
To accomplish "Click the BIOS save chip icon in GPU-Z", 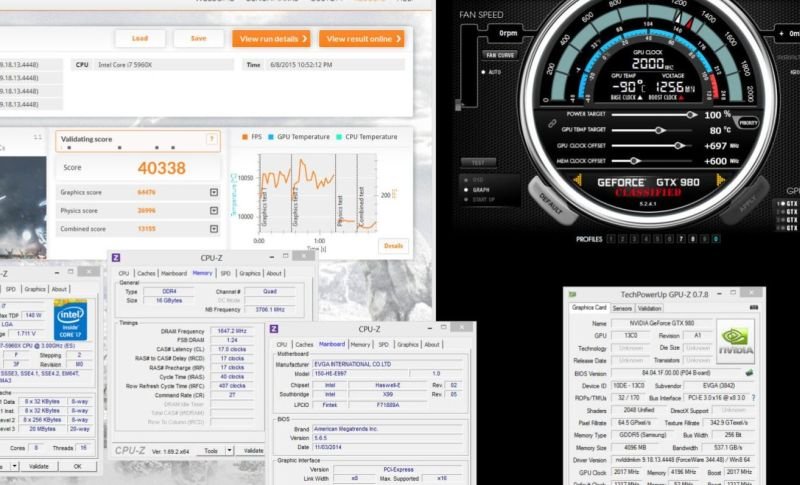I will [x=749, y=373].
